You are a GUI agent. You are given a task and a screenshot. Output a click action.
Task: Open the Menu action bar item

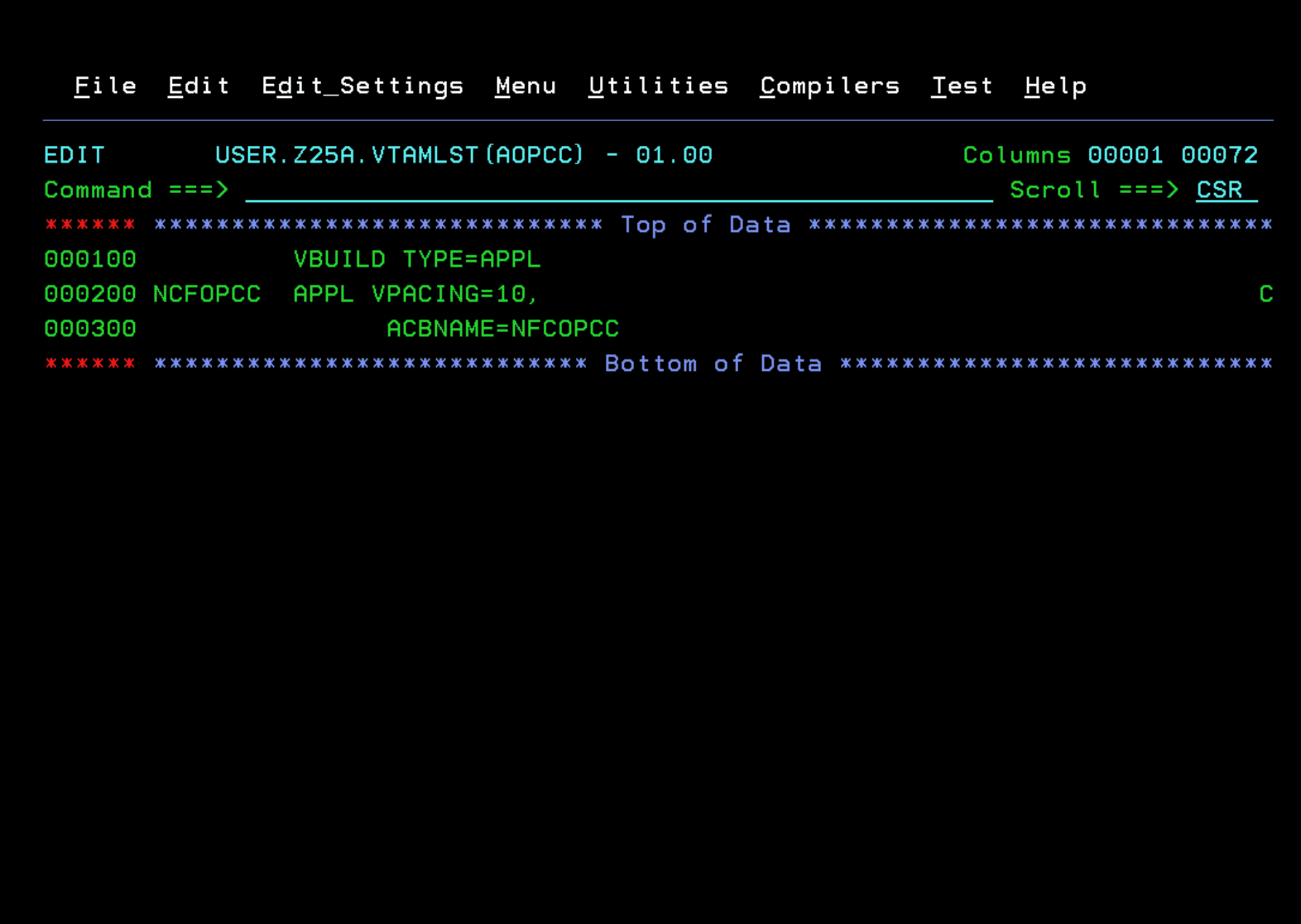click(x=526, y=86)
